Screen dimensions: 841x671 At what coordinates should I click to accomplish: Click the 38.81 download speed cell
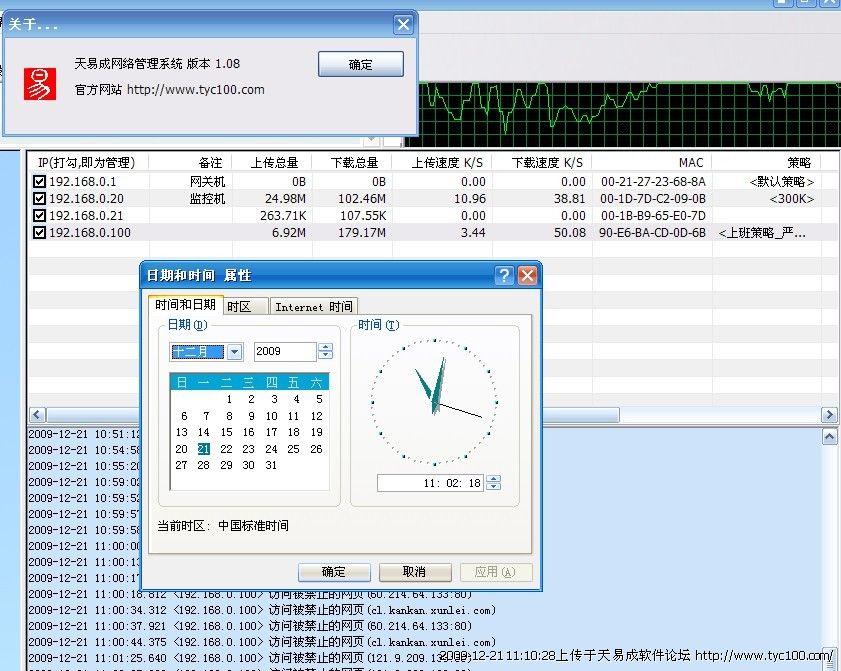(570, 199)
